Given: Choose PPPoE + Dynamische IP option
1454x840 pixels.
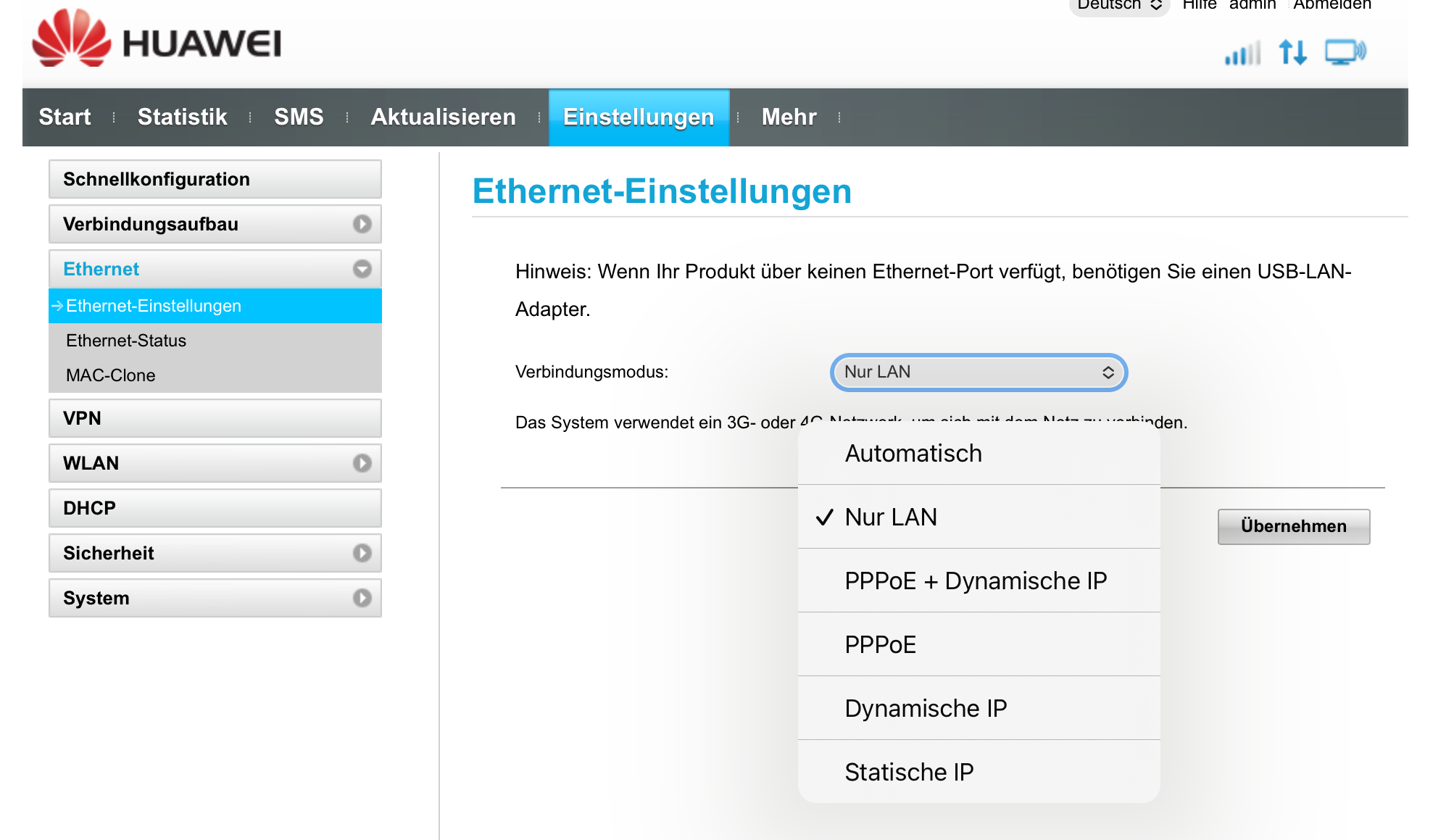Looking at the screenshot, I should tap(976, 581).
